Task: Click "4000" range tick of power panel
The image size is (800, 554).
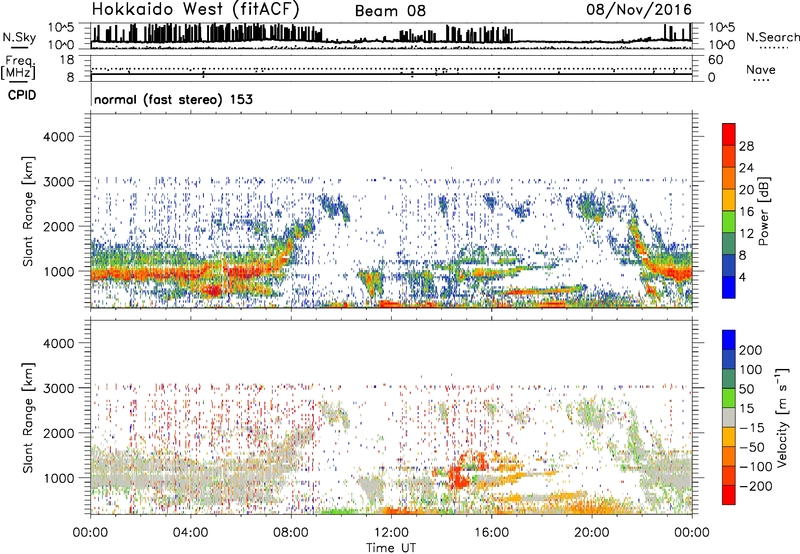Action: click(58, 137)
